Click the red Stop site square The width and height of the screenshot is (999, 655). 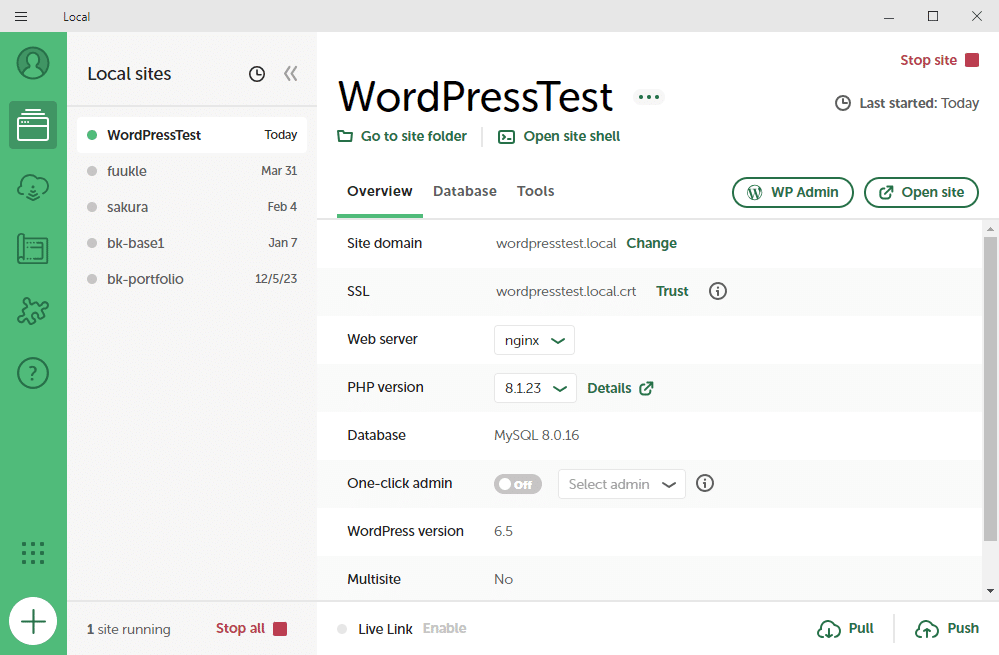click(972, 60)
